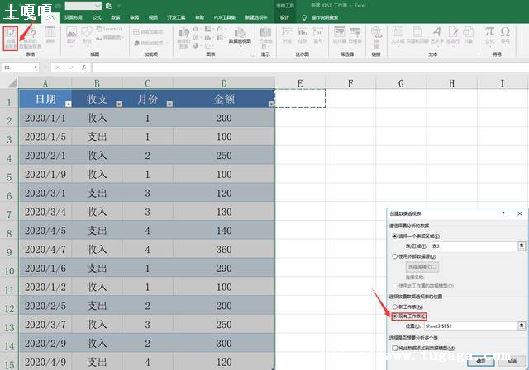The image size is (529, 370).
Task: Switch to the 审阅 ribbon tab
Action: tap(135, 18)
